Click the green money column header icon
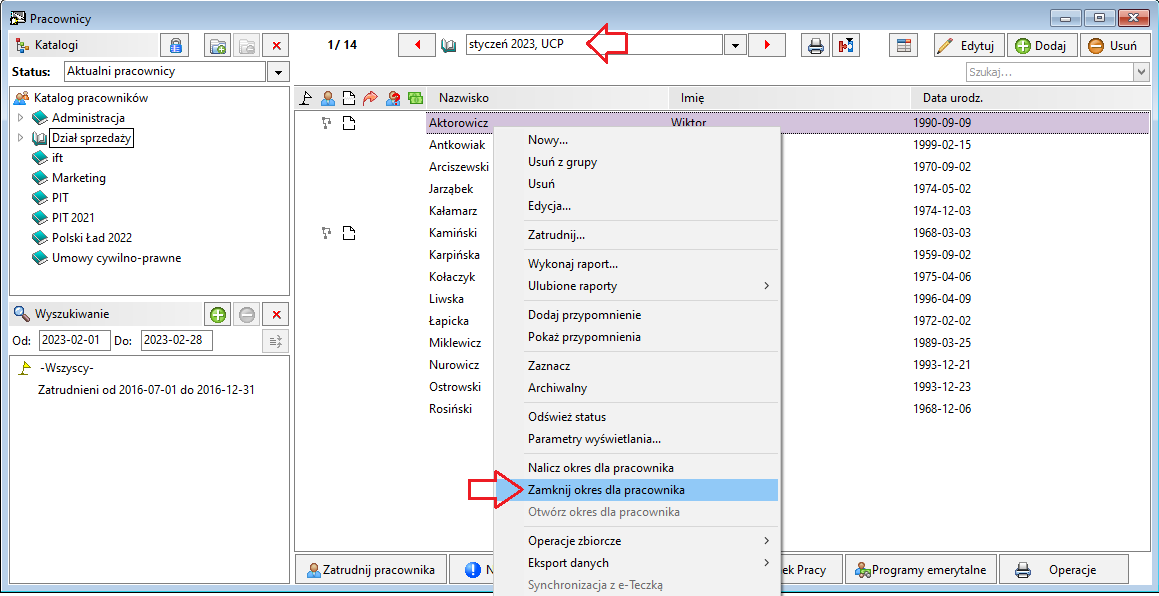Viewport: 1159px width, 596px height. coord(415,98)
